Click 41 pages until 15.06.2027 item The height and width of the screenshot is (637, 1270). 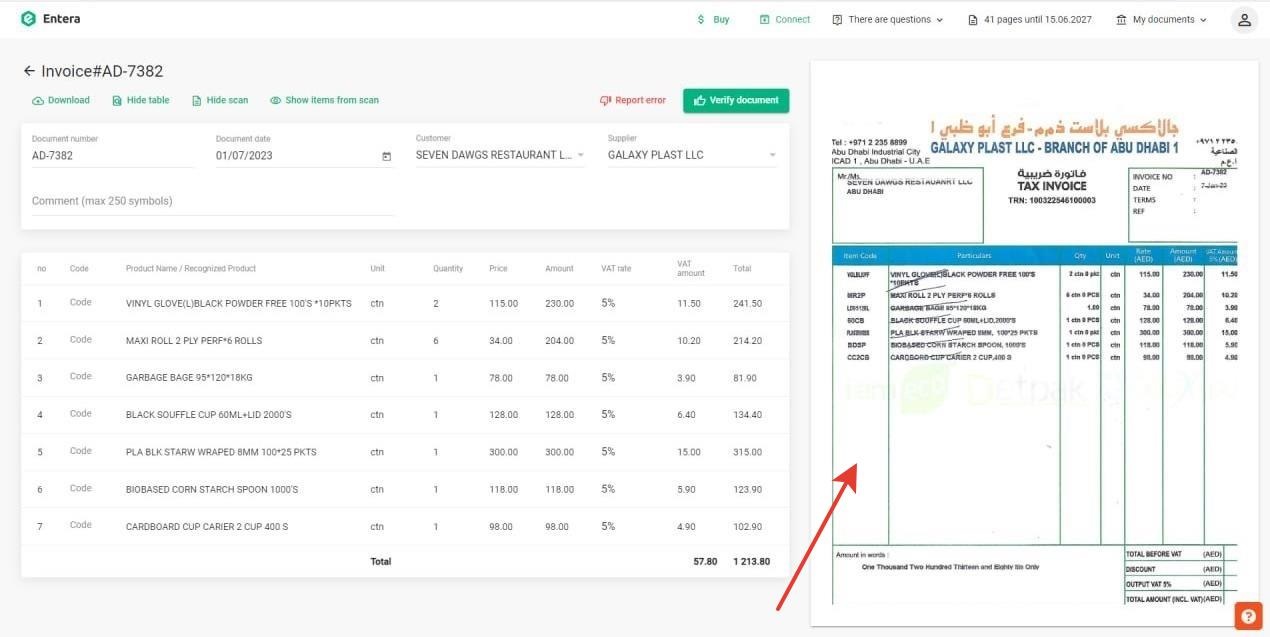coord(1029,20)
